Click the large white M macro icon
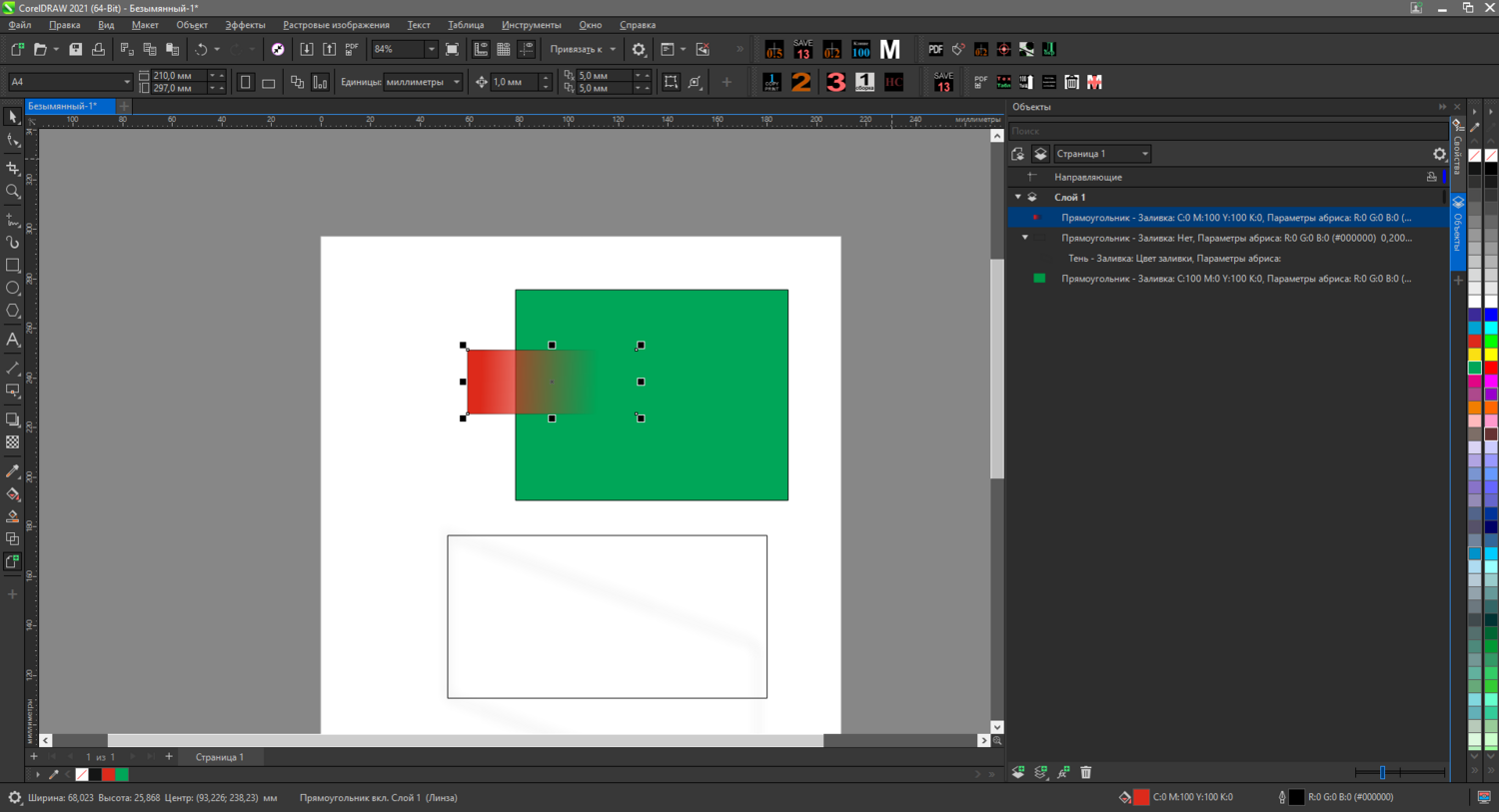1499x812 pixels. tap(889, 49)
